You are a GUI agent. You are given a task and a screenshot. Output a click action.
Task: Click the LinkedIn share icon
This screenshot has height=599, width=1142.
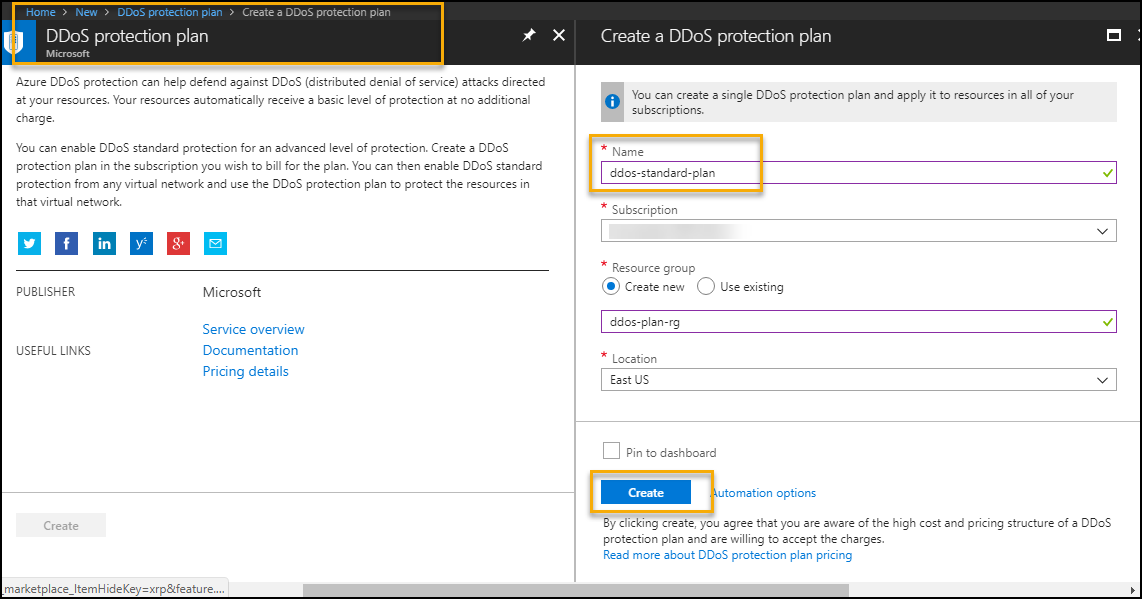coord(104,243)
